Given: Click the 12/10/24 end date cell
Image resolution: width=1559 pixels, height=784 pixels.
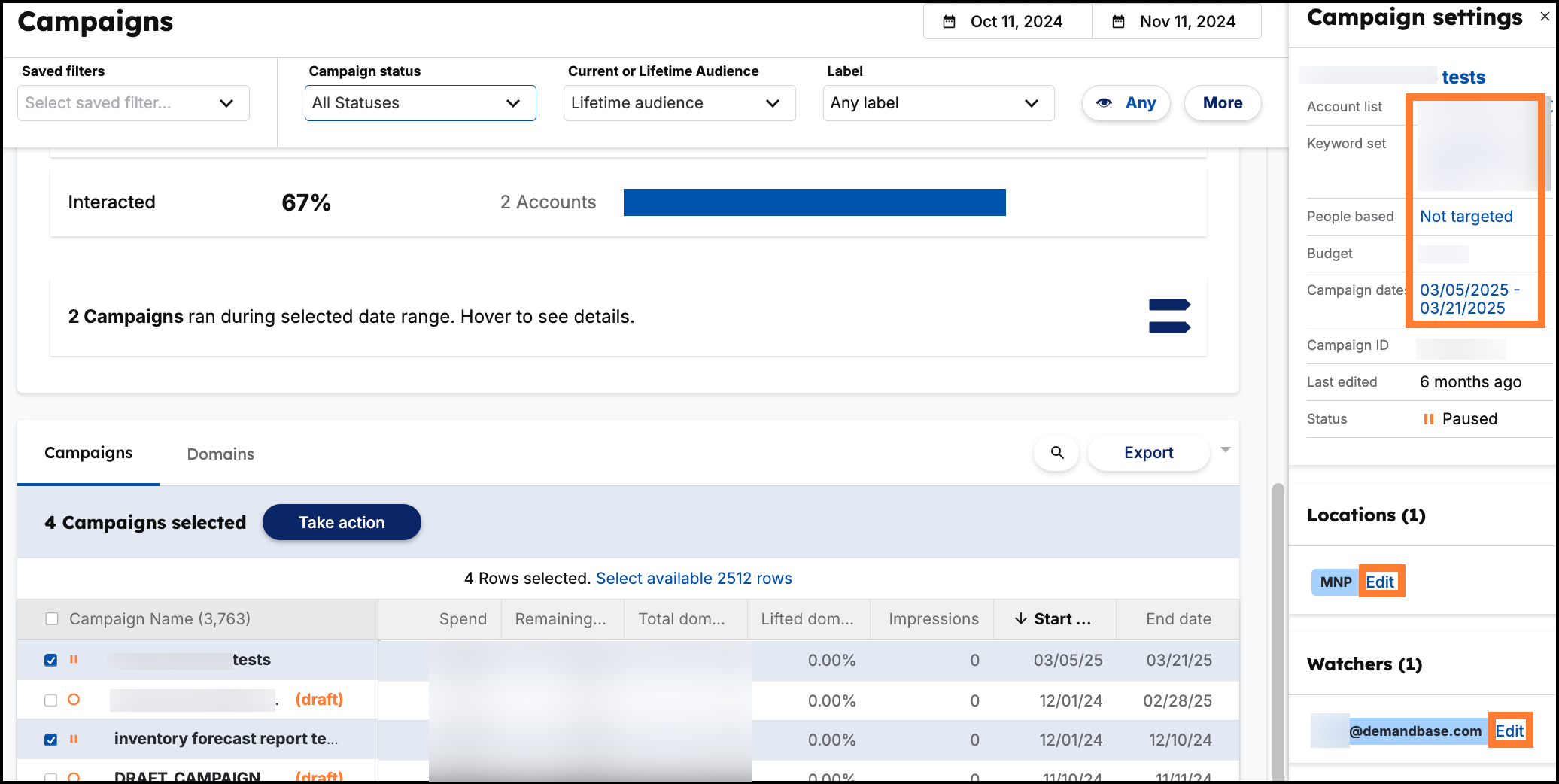Looking at the screenshot, I should tap(1180, 740).
